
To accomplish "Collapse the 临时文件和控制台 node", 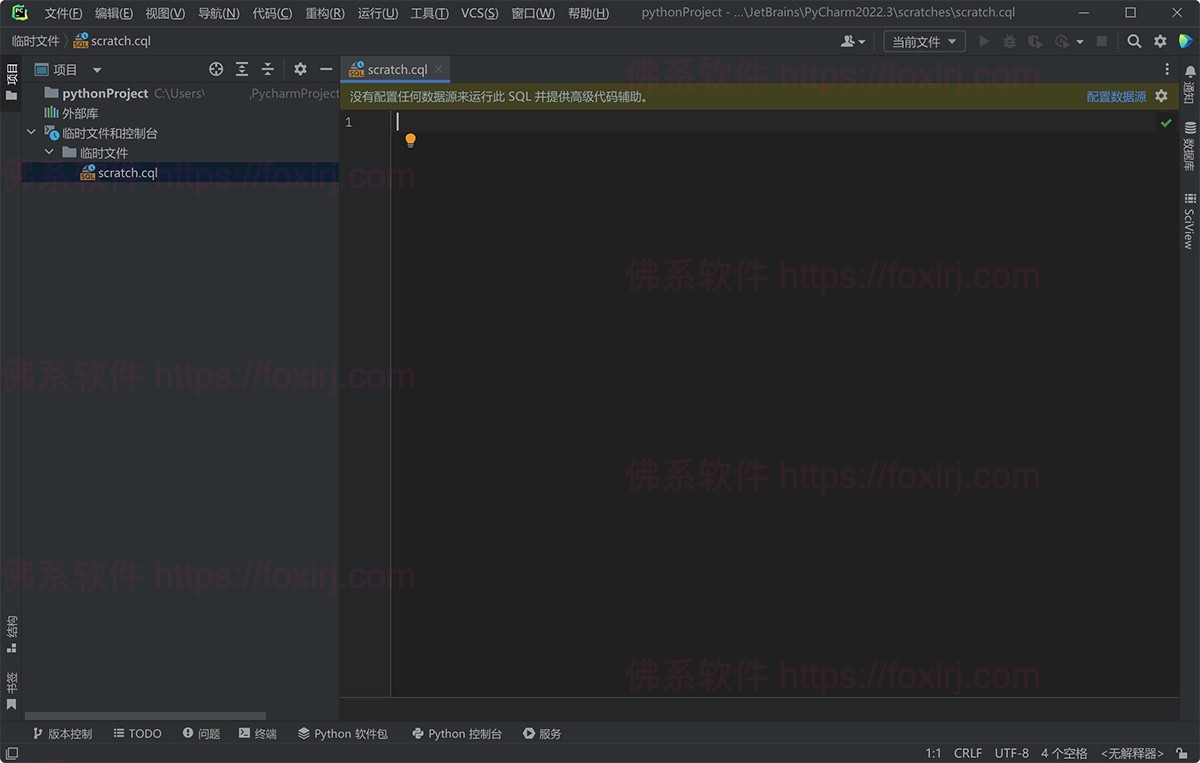I will click(x=31, y=132).
